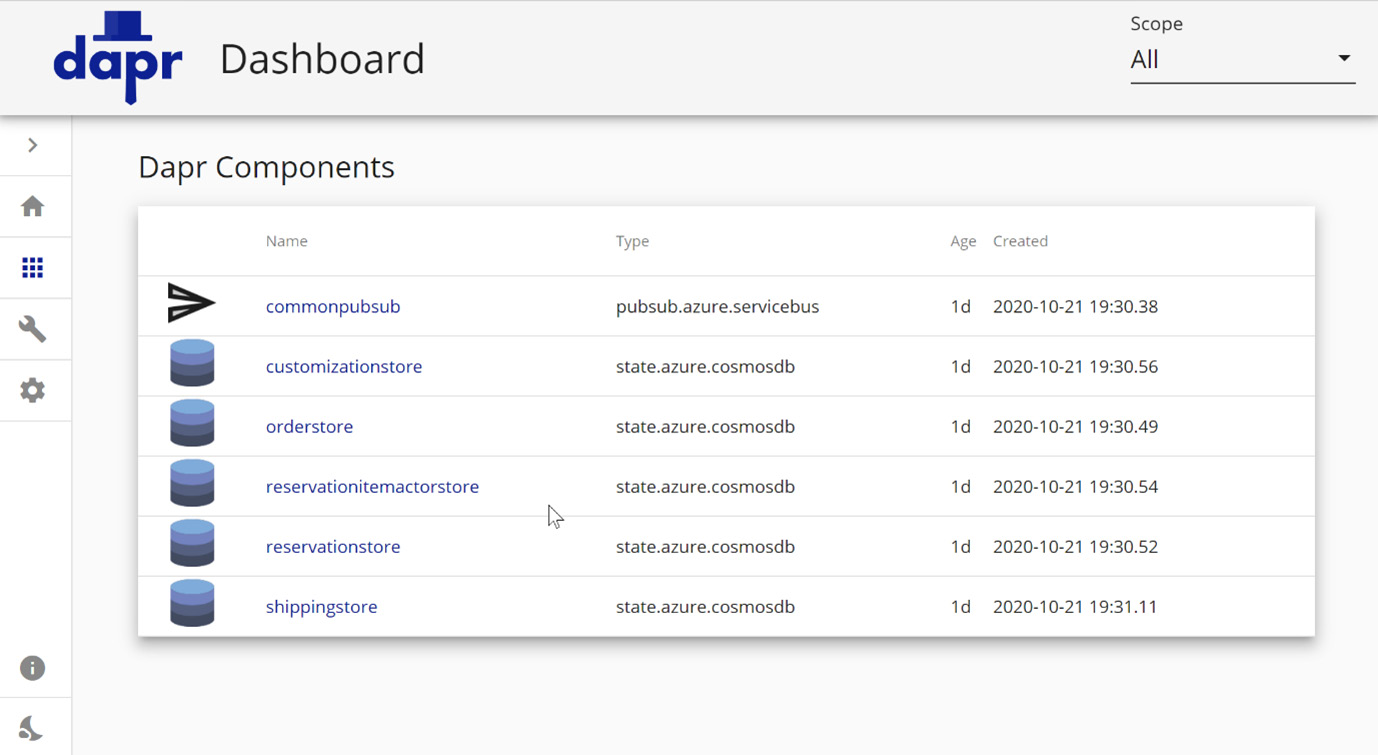Click created date 2020-10-21 19:30.49
The height and width of the screenshot is (755, 1378).
pyautogui.click(x=1075, y=426)
